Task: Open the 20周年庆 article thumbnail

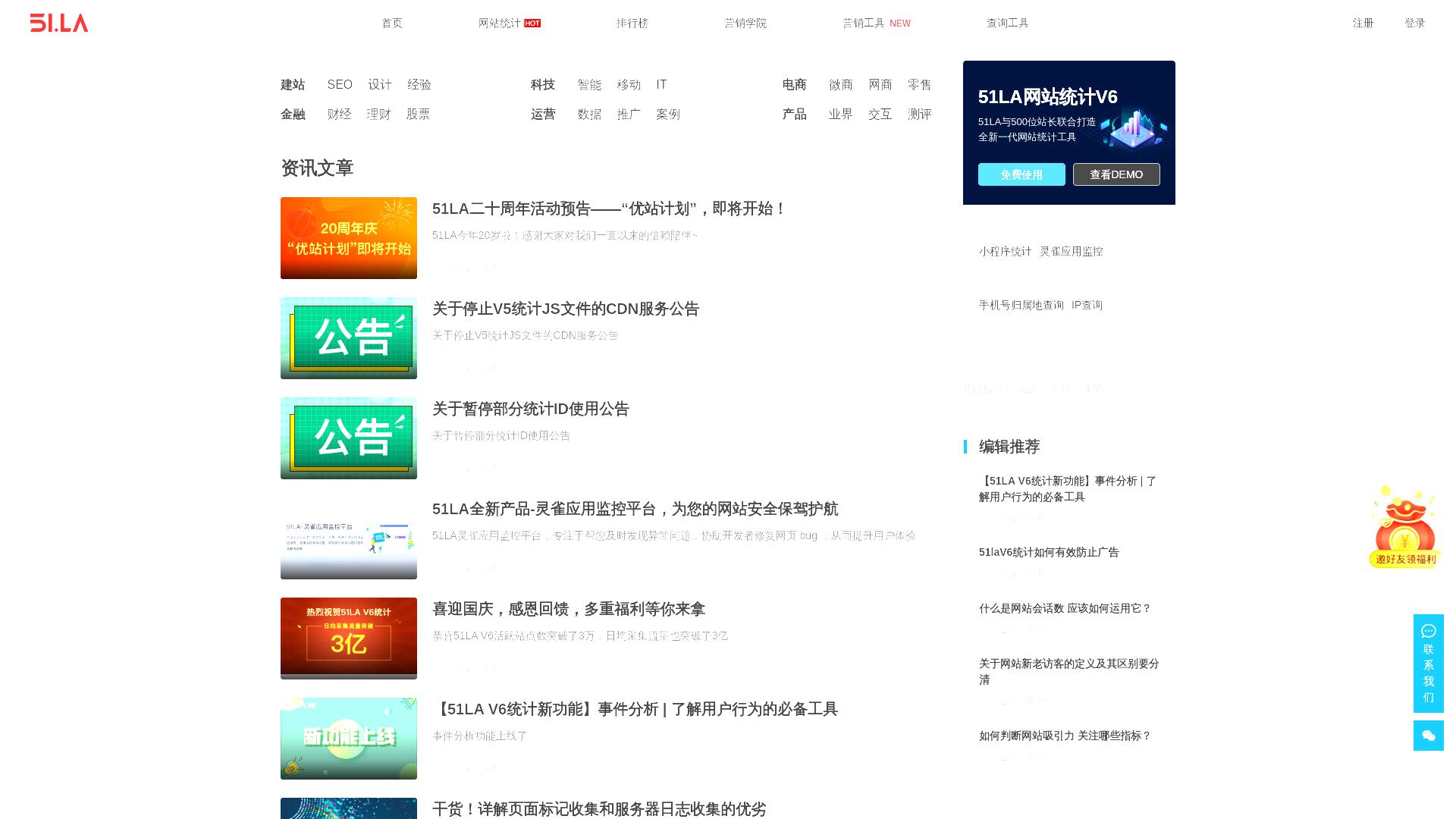Action: pyautogui.click(x=349, y=238)
